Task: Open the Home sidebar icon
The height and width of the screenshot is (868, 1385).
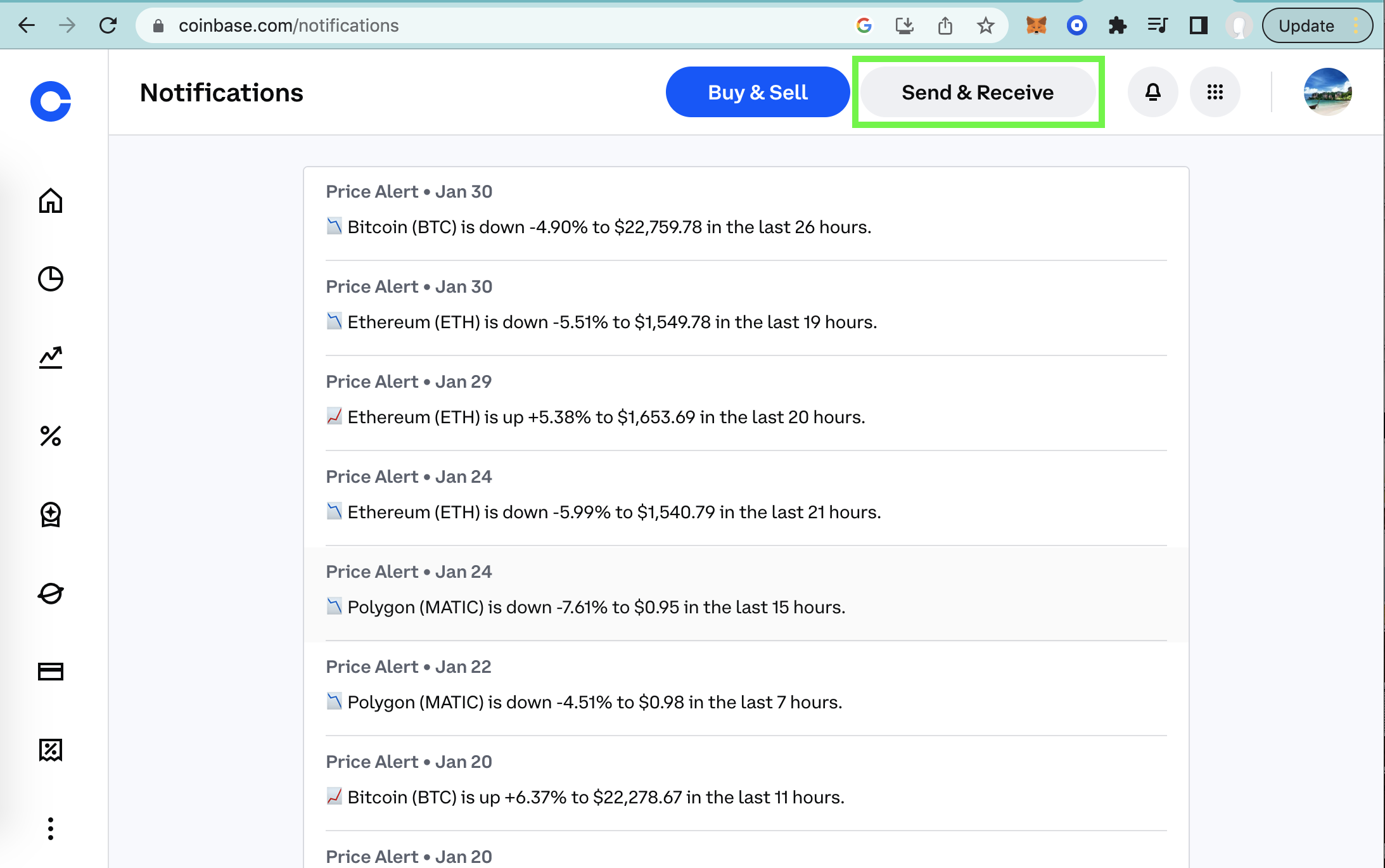Action: 51,201
